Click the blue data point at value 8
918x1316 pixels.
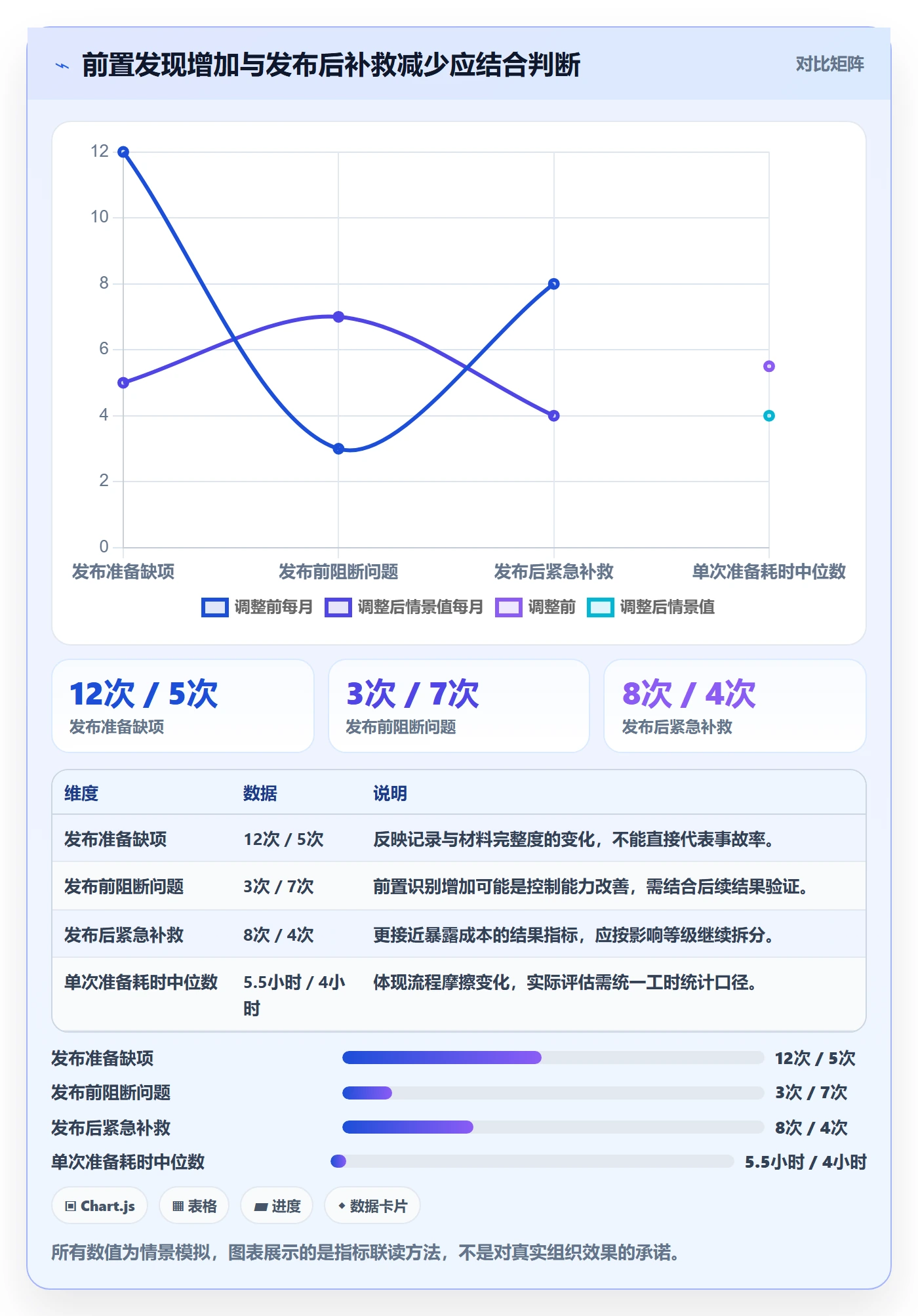(553, 284)
